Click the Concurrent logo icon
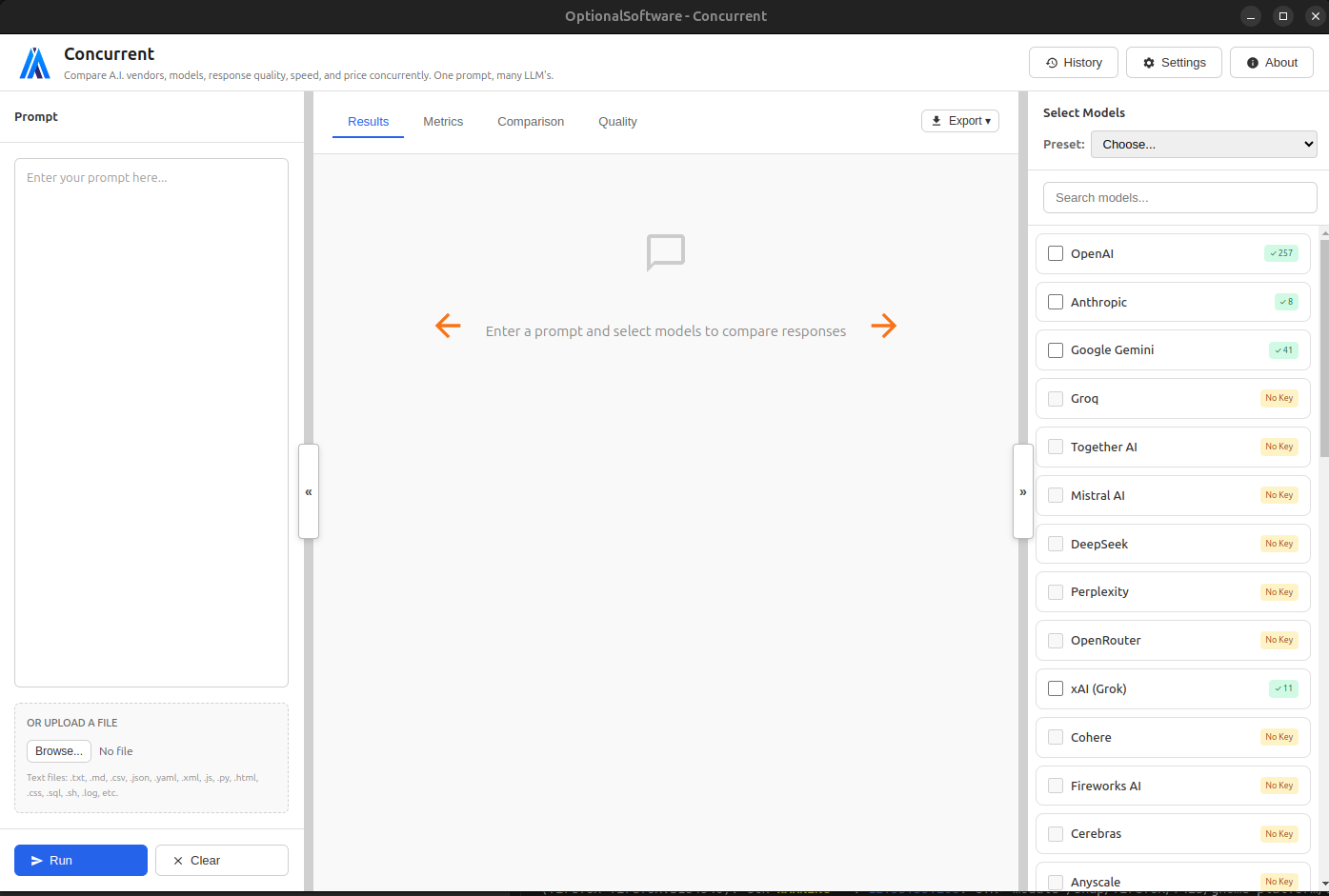The image size is (1329, 896). (34, 62)
